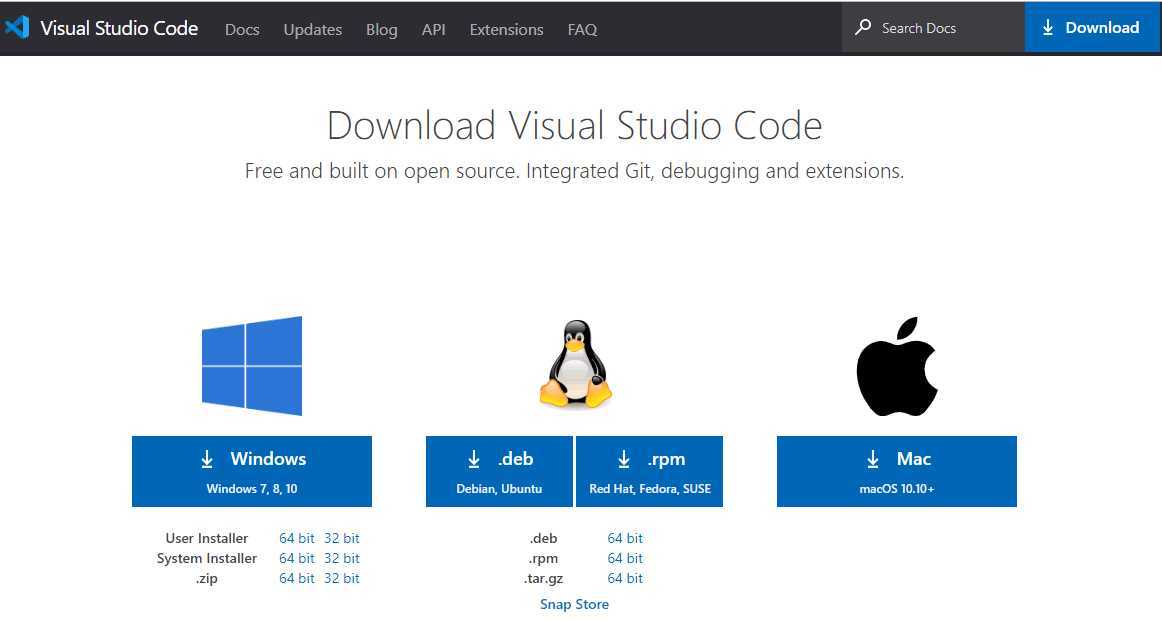Click the black Apple logo

tap(897, 367)
